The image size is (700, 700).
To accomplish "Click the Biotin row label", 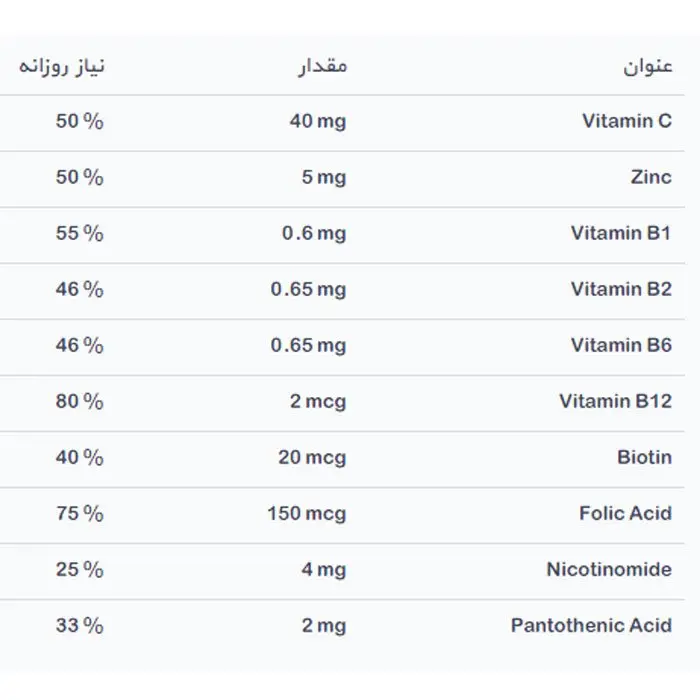I will point(645,457).
